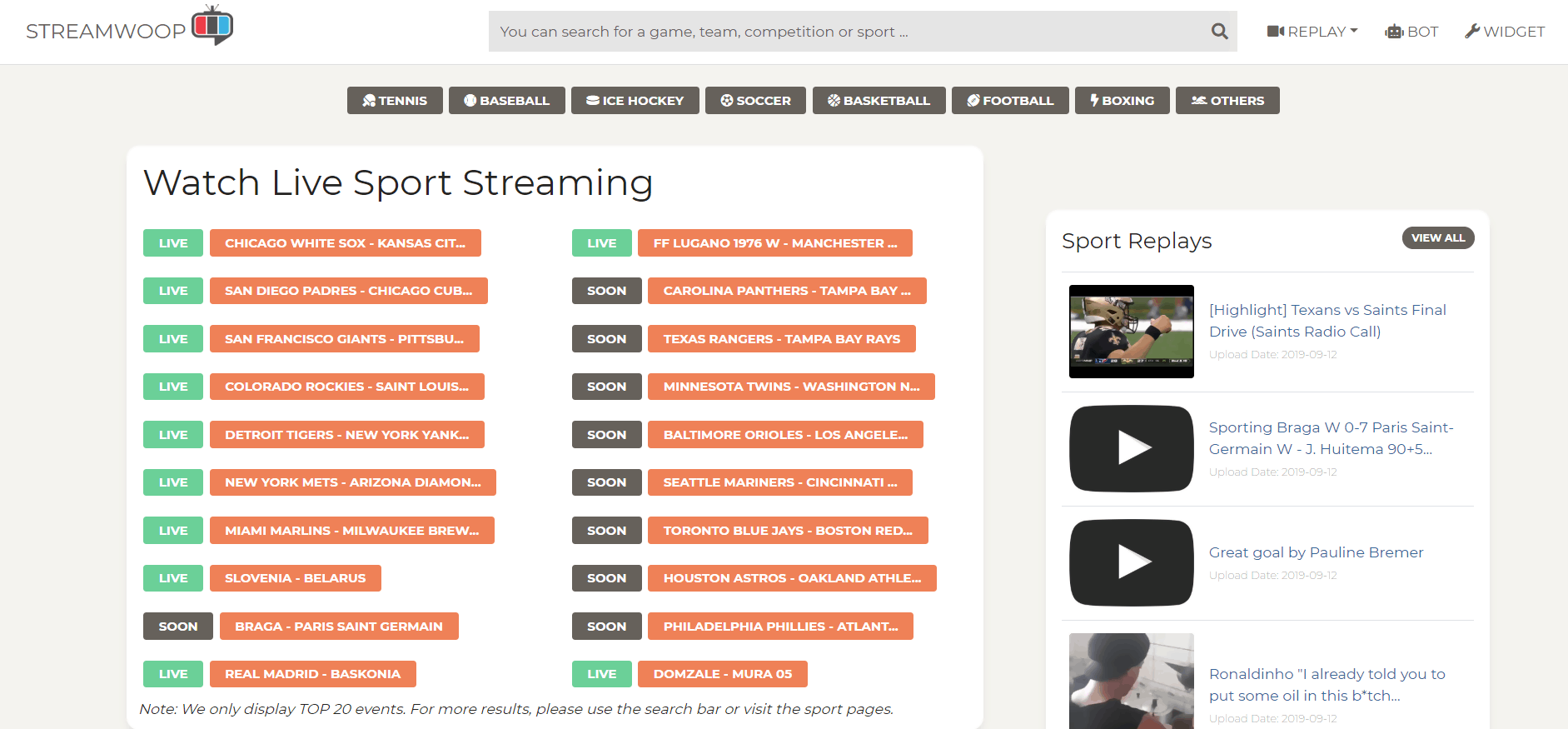Click the Widget wrench icon
The width and height of the screenshot is (1568, 729).
click(x=1472, y=32)
